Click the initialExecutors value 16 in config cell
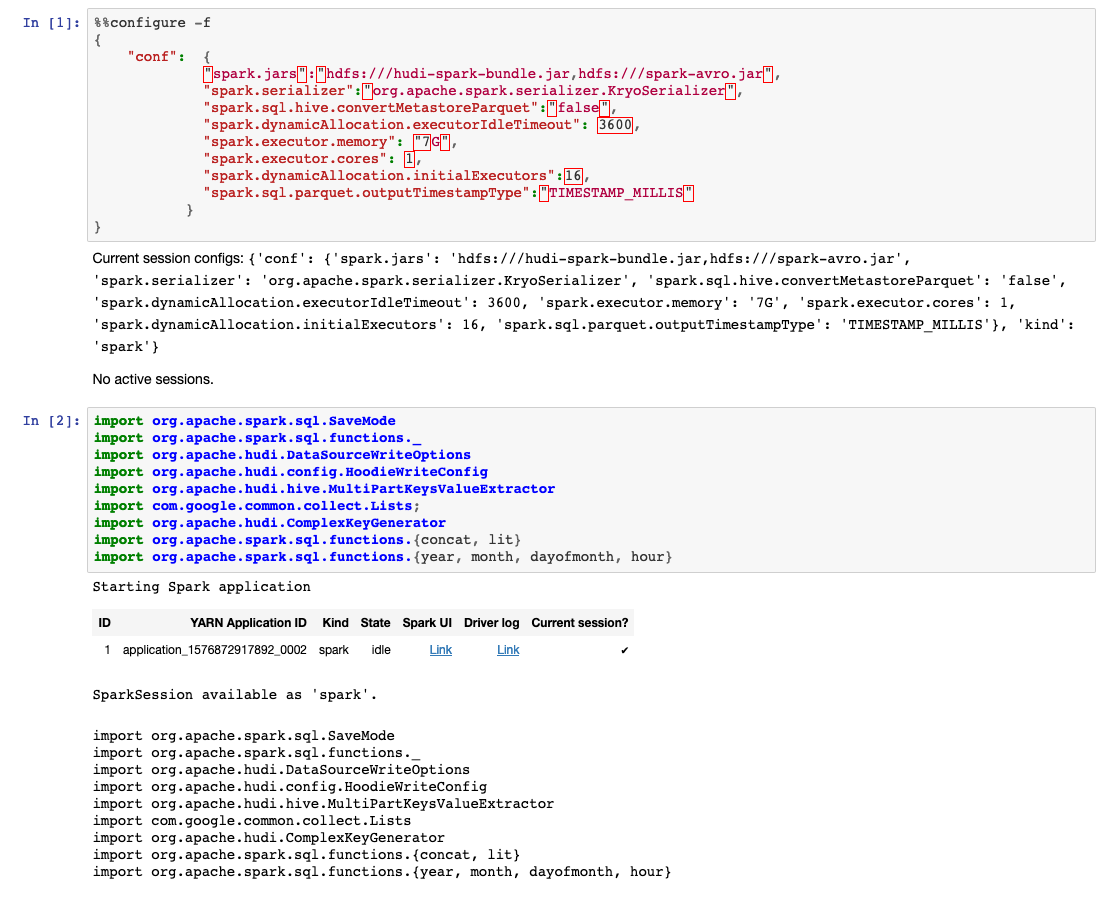 (x=573, y=176)
